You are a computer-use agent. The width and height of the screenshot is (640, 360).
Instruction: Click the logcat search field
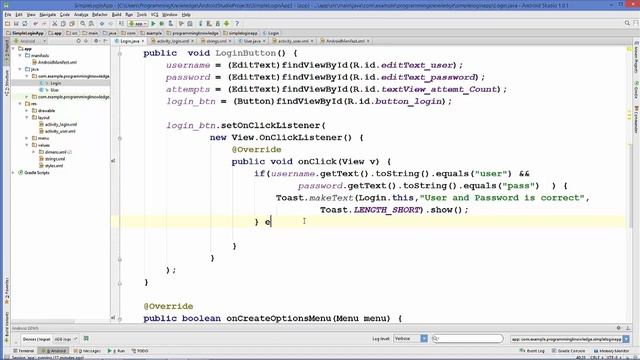pos(468,338)
